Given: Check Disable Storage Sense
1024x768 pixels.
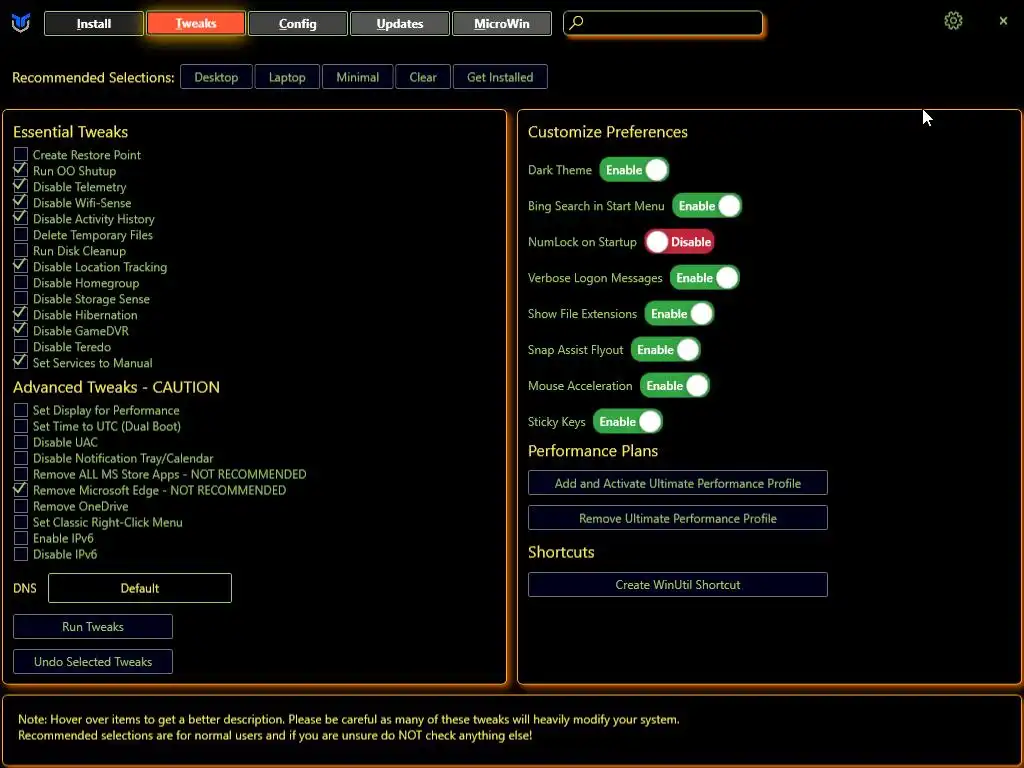Looking at the screenshot, I should 21,298.
